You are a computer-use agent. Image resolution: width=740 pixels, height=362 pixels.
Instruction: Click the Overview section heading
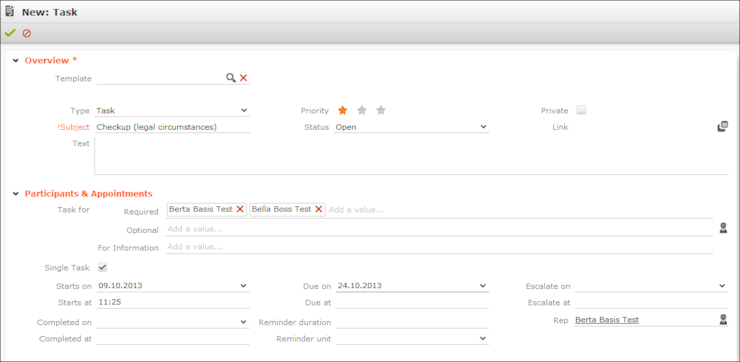(50, 60)
